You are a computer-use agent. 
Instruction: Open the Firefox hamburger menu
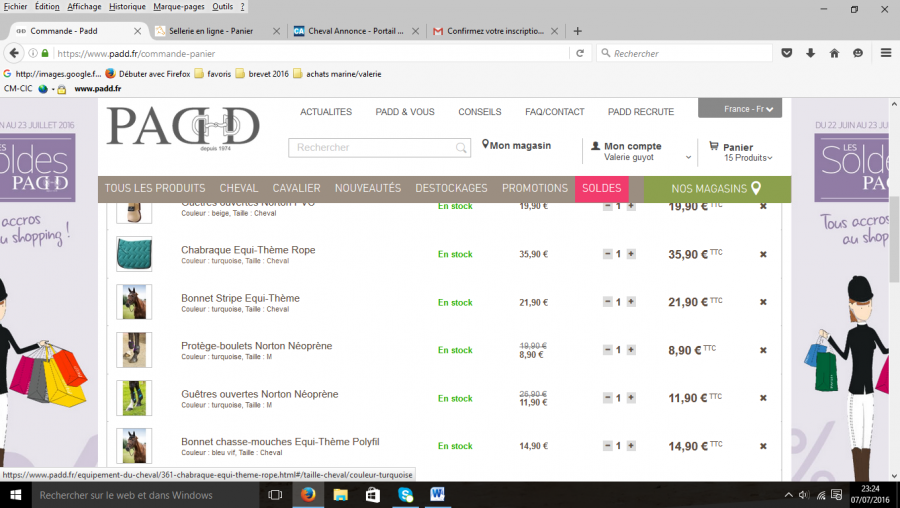pos(886,53)
